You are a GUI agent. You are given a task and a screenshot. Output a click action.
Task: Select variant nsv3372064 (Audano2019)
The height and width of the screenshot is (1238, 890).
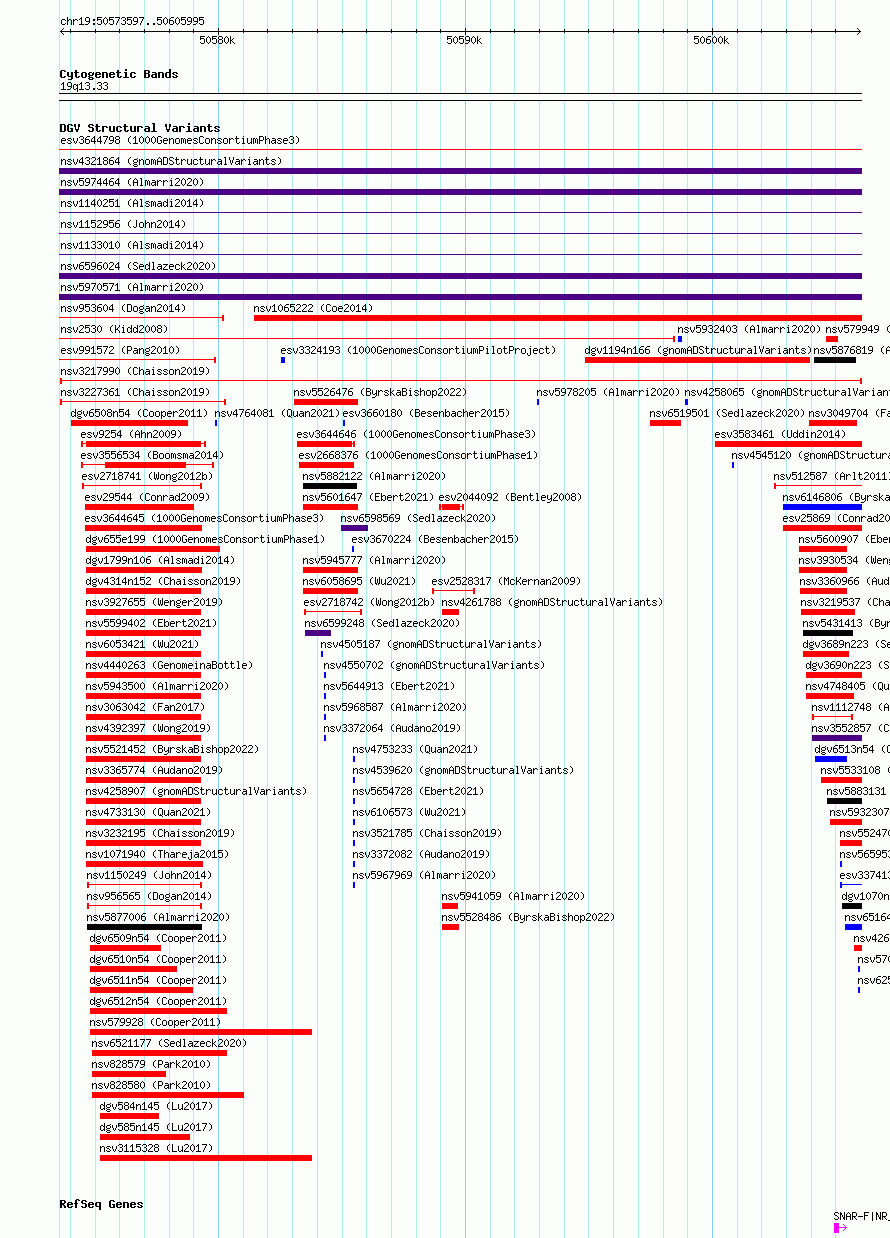click(x=392, y=728)
